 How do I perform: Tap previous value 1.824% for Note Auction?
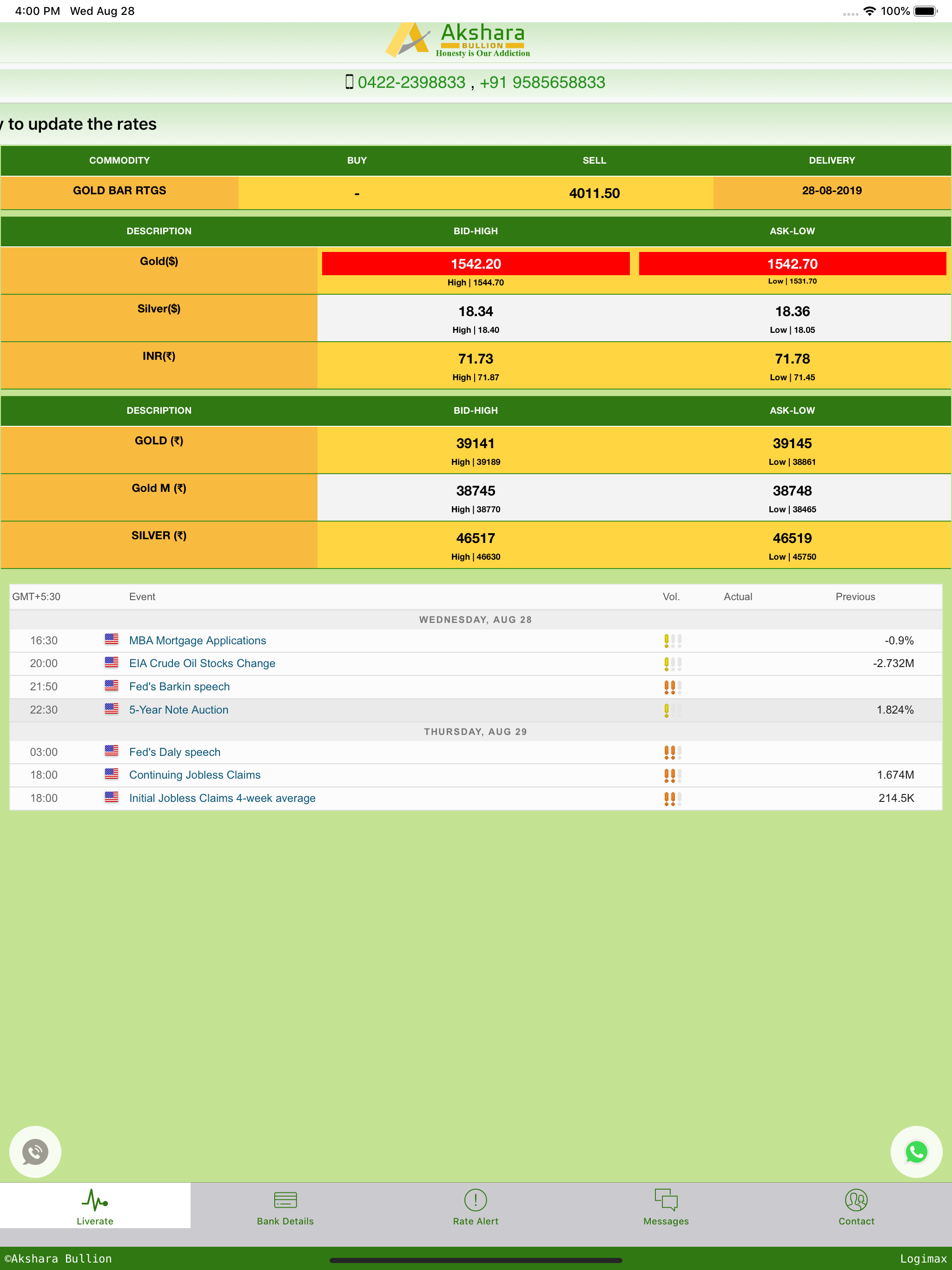895,710
